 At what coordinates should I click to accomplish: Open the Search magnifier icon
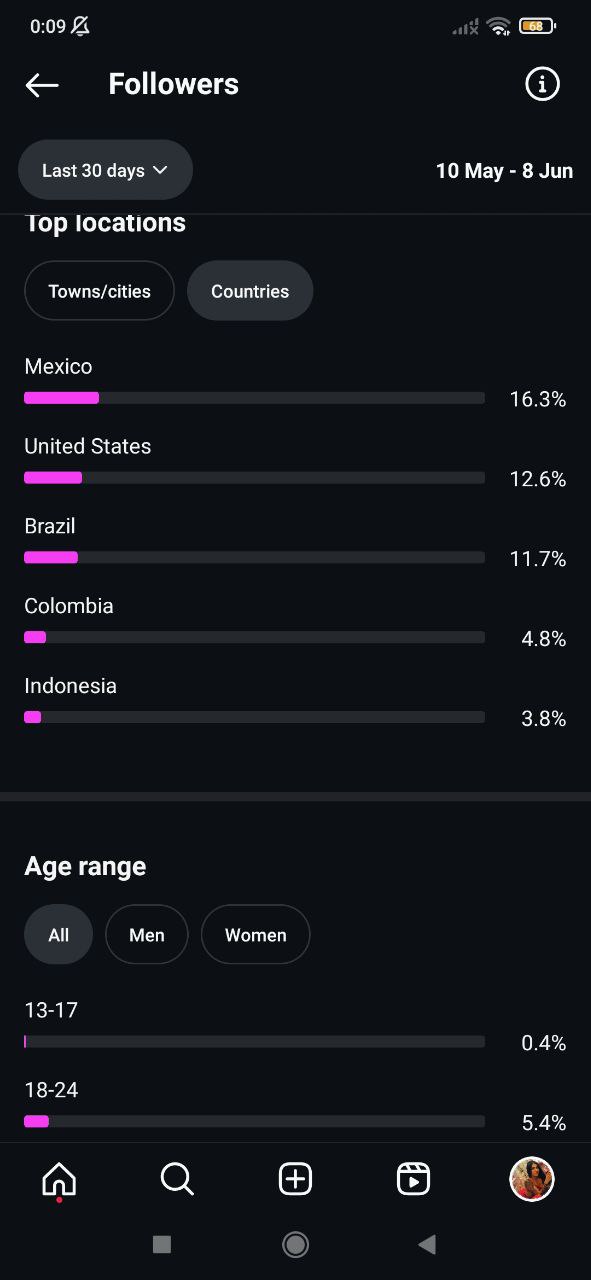pos(177,1180)
